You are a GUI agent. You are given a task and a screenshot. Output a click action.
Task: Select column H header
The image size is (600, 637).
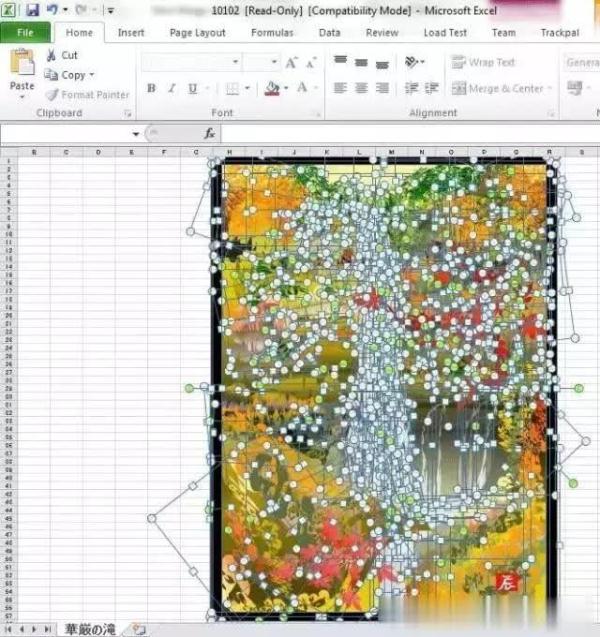tap(230, 152)
